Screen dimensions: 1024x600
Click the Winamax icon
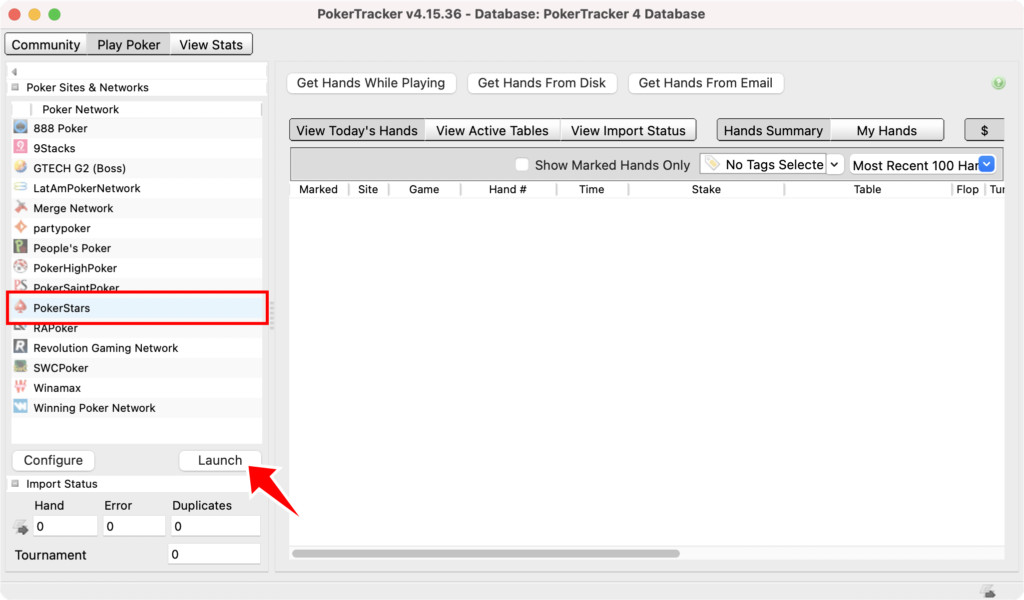tap(20, 387)
